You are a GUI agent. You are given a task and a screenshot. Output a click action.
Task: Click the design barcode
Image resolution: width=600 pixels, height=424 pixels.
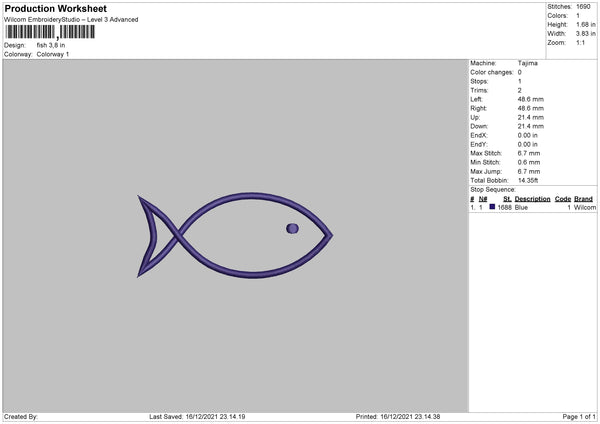(x=50, y=32)
